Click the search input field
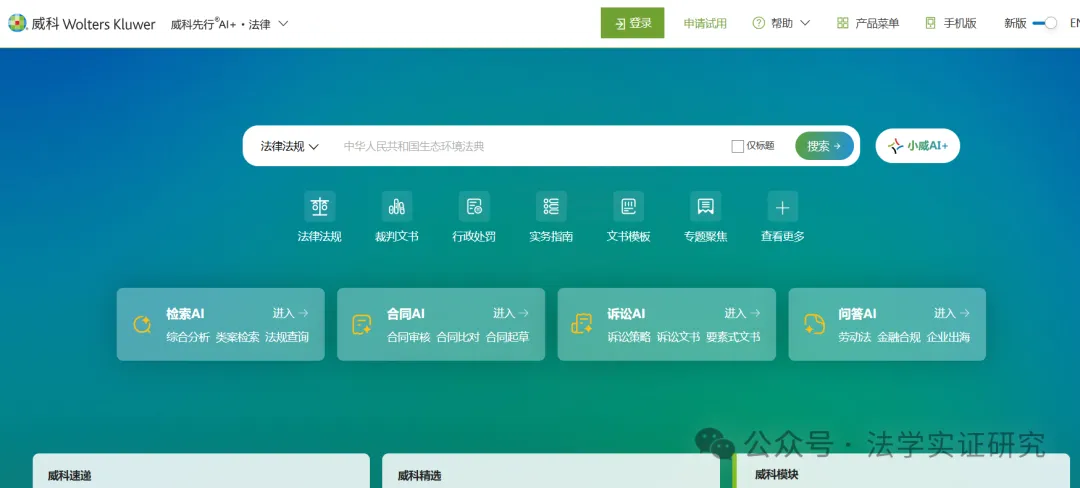The width and height of the screenshot is (1080, 488). pos(530,146)
